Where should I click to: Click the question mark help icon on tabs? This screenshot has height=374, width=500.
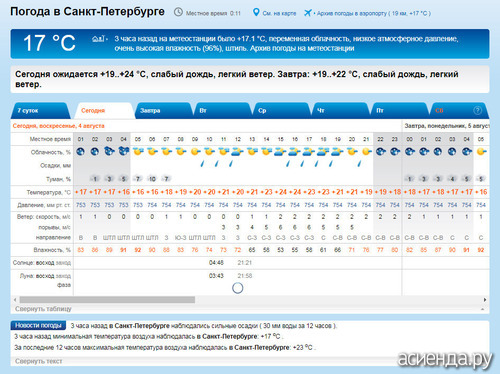(477, 110)
